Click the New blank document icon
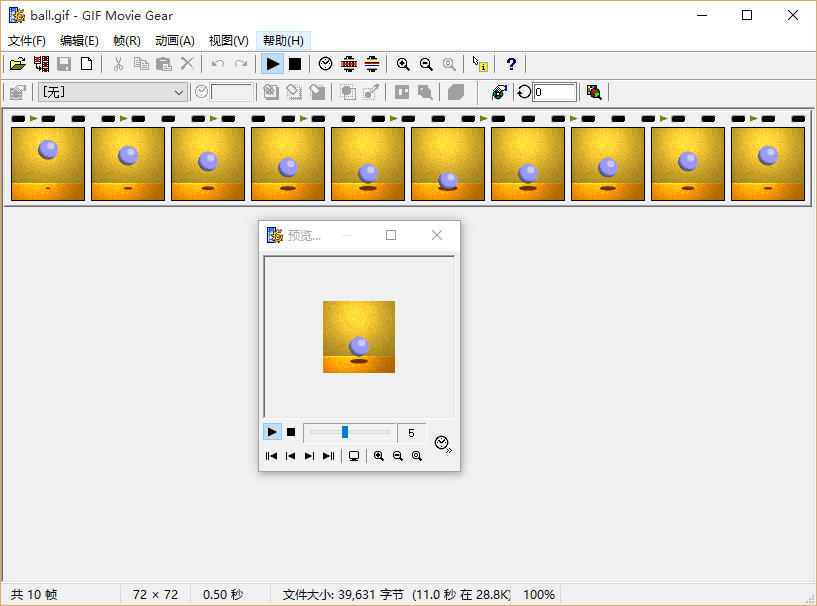Image resolution: width=817 pixels, height=606 pixels. tap(87, 64)
